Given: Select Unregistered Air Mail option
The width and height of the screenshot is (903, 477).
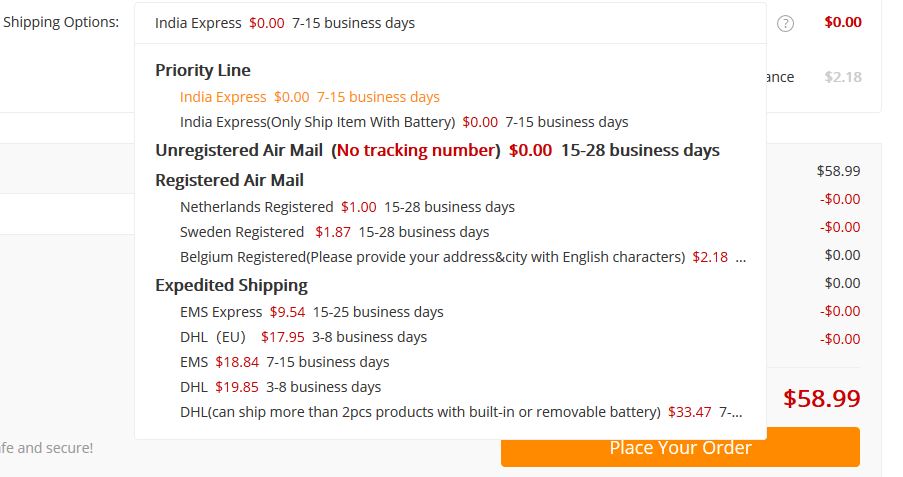Looking at the screenshot, I should click(x=437, y=151).
